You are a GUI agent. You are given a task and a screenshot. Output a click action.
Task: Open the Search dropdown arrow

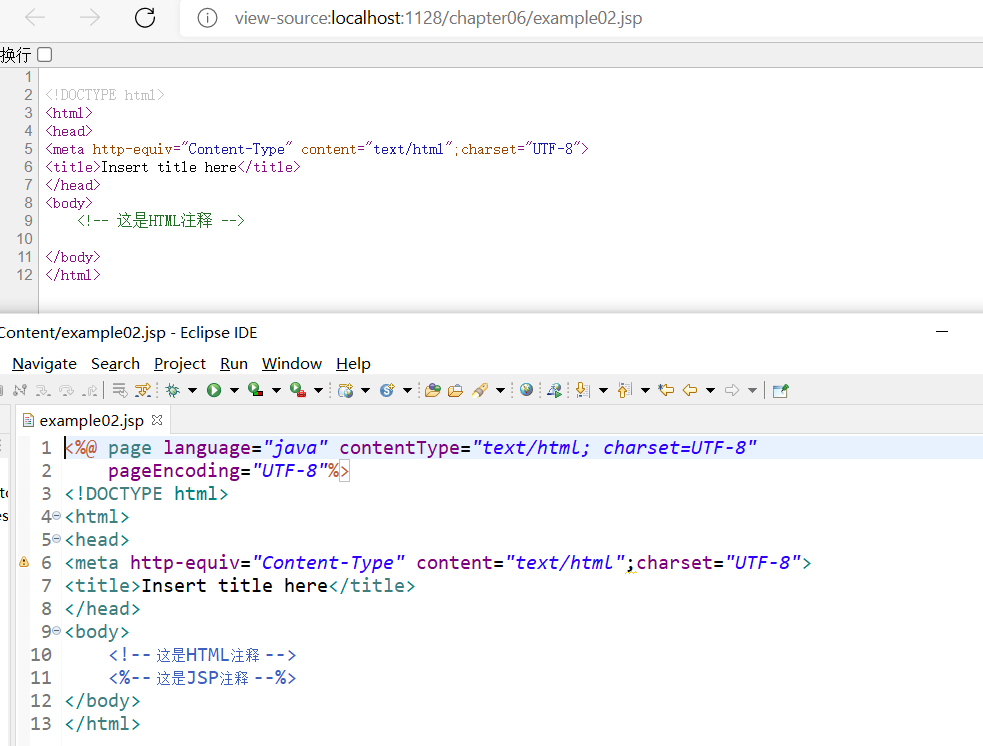tap(500, 391)
